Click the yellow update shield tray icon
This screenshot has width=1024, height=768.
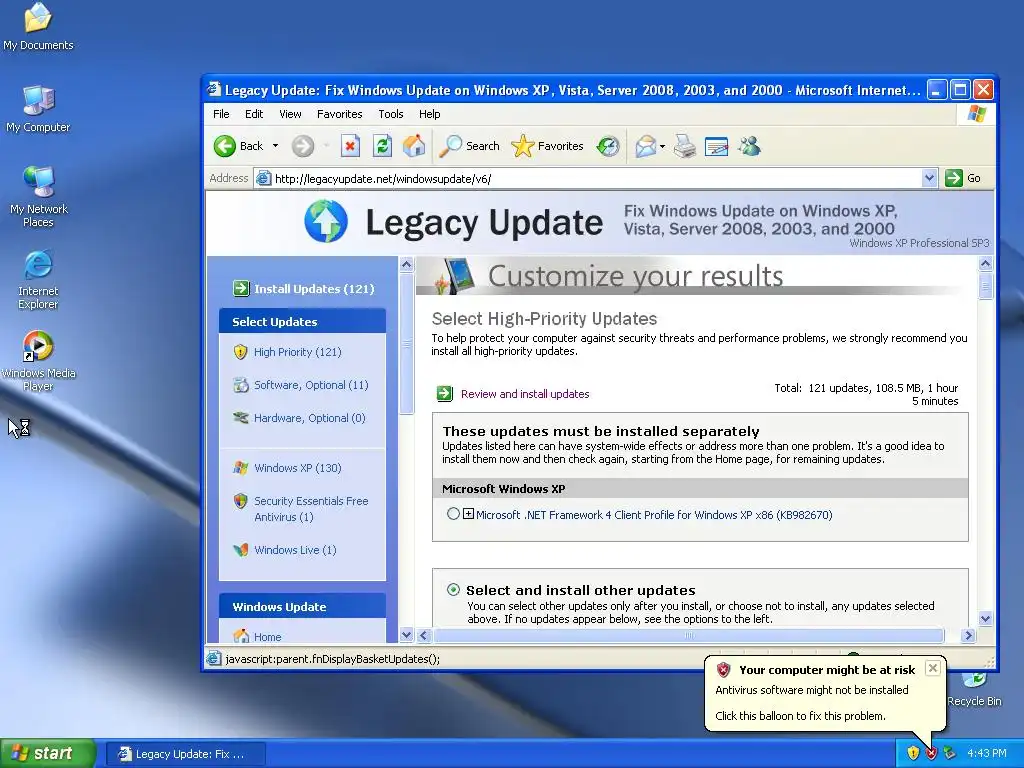tap(913, 753)
